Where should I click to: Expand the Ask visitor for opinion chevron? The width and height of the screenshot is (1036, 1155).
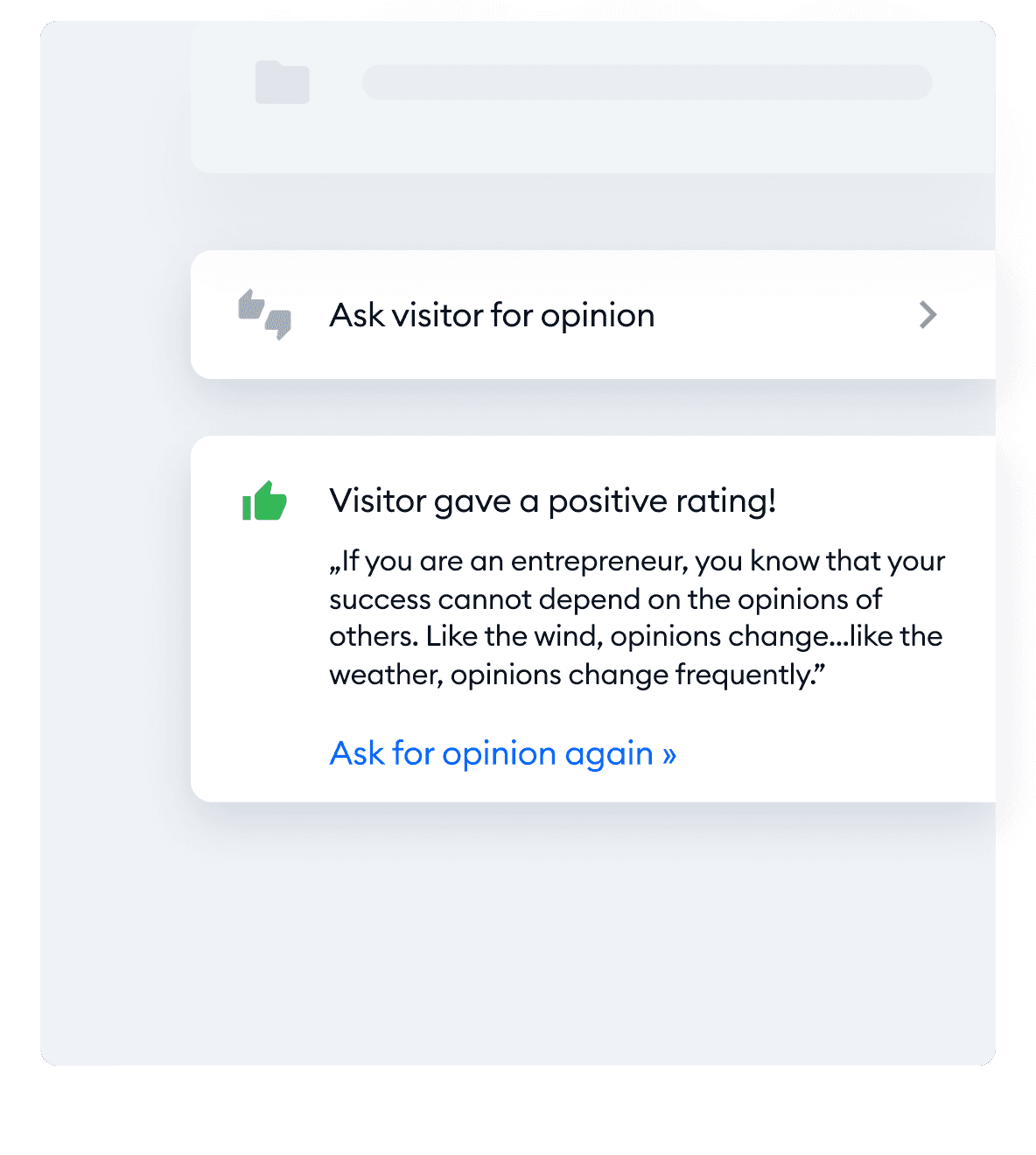(x=928, y=314)
